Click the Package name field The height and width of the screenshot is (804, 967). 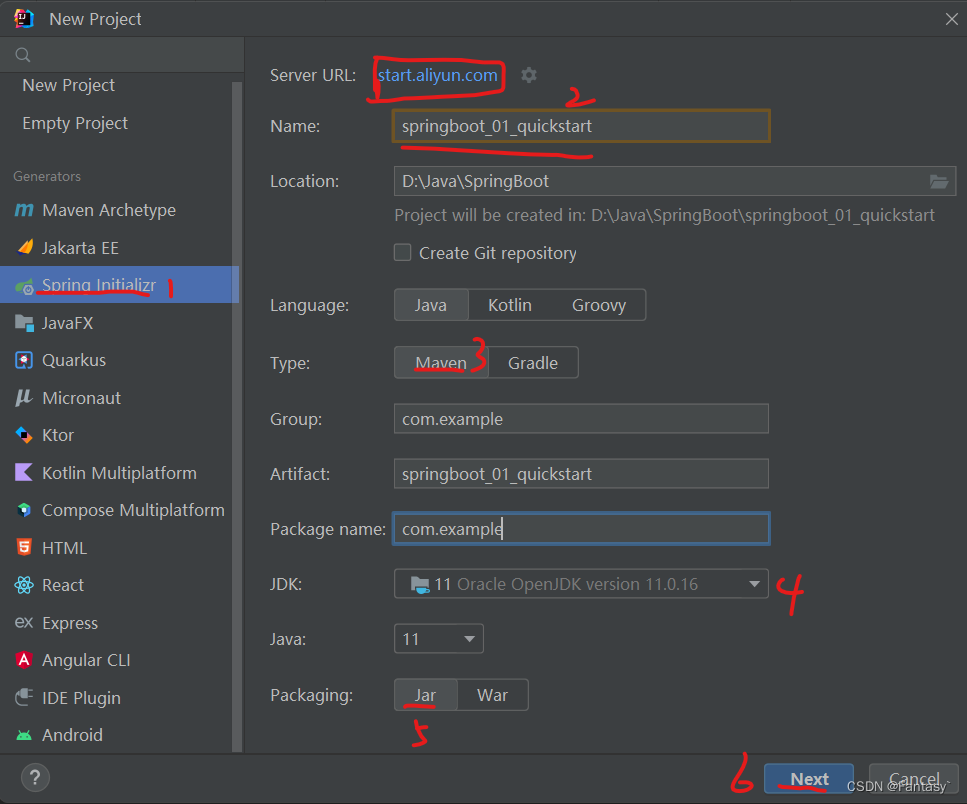[x=581, y=529]
